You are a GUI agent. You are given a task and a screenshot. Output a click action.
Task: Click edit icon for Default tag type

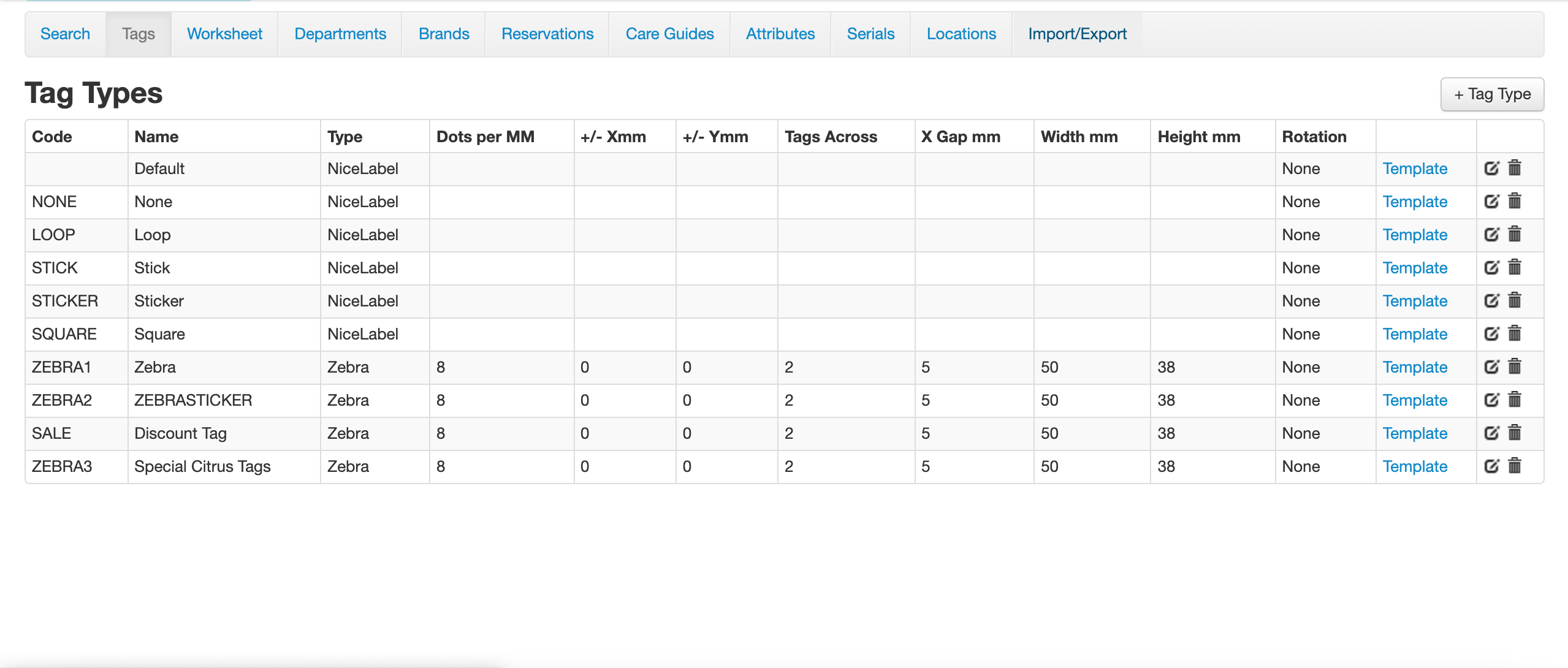point(1491,168)
